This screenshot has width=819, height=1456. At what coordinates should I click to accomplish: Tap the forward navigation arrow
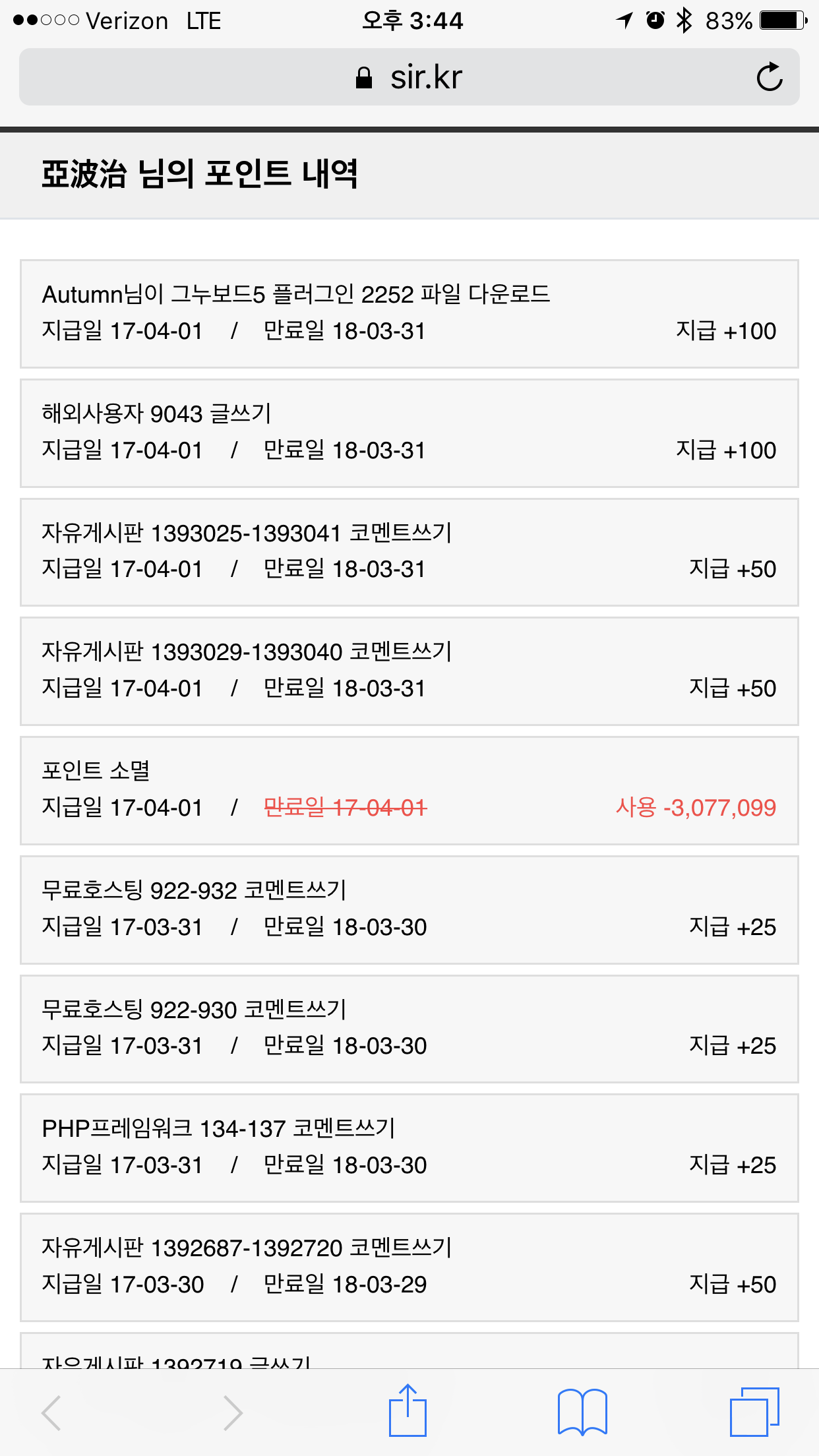point(232,1412)
